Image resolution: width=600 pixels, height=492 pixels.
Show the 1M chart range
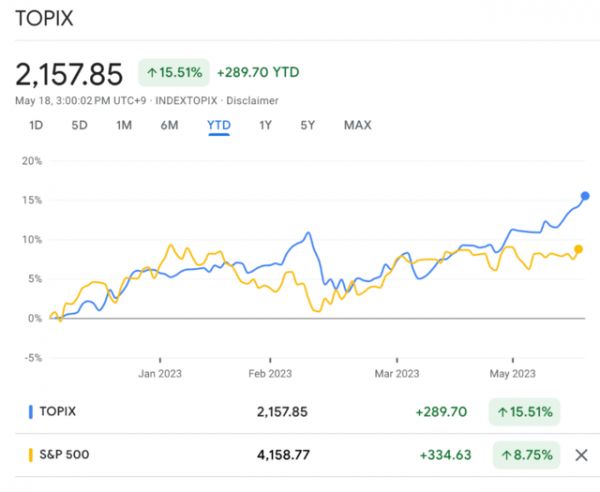tap(124, 125)
